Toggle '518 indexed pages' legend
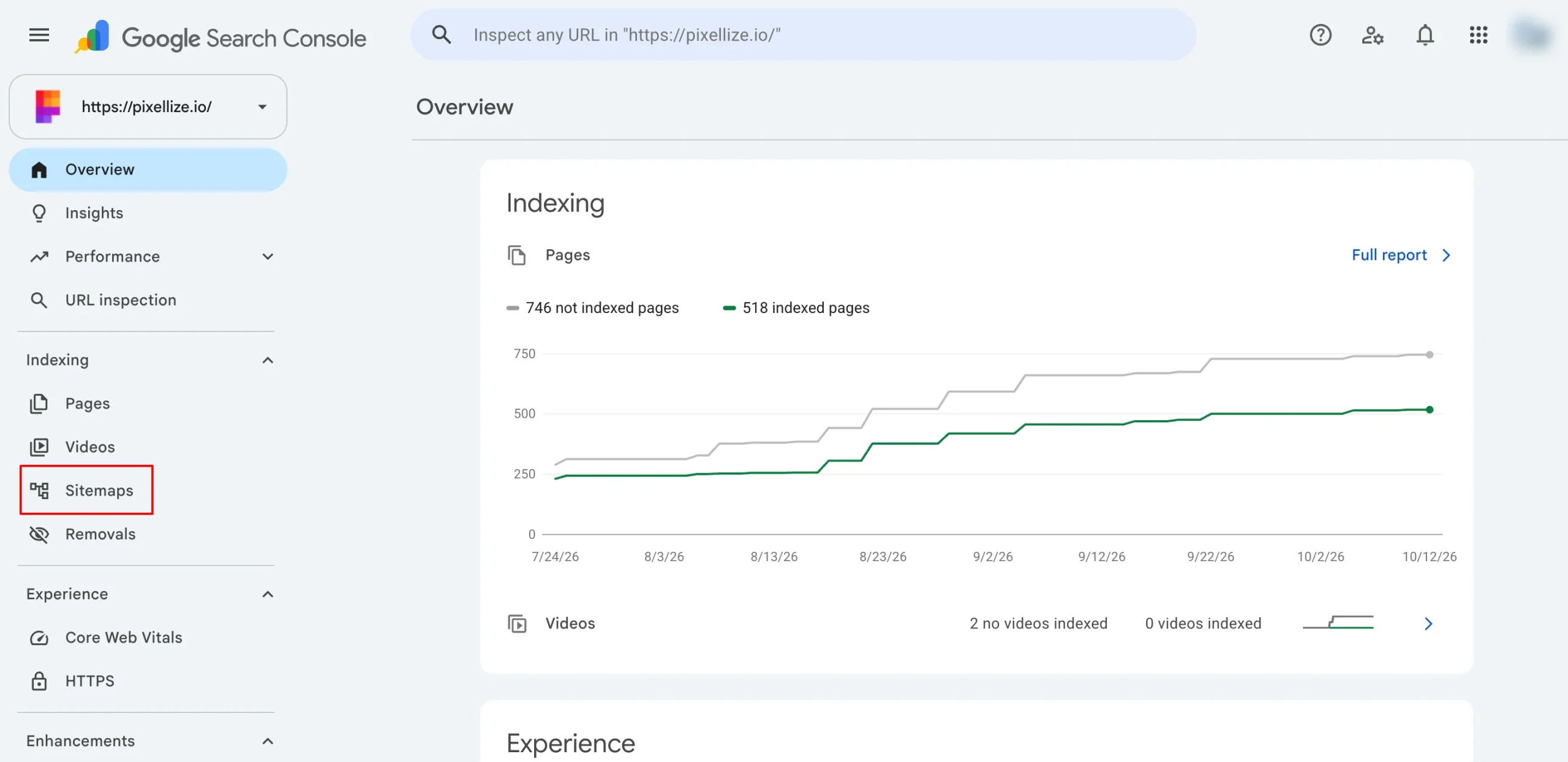The height and width of the screenshot is (762, 1568). click(796, 307)
